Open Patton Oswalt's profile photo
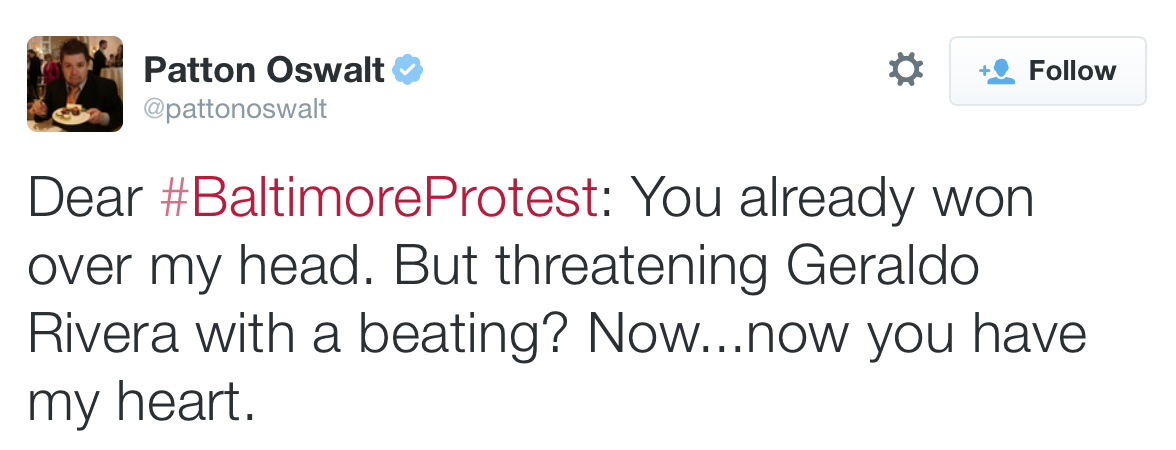This screenshot has height=450, width=1176. [x=75, y=84]
